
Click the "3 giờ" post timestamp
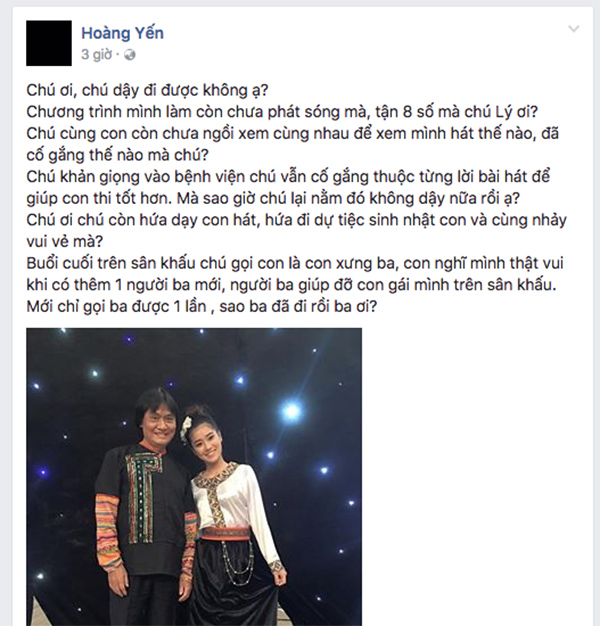click(97, 54)
